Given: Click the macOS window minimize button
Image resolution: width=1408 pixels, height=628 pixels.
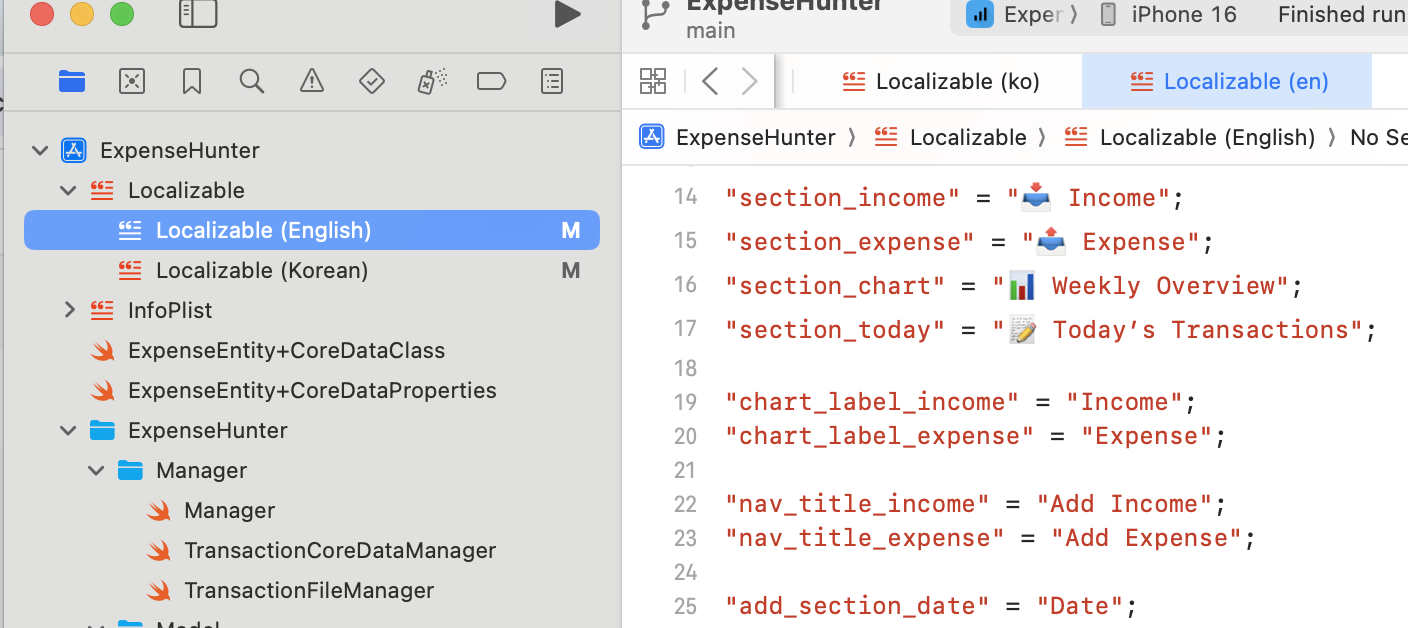Looking at the screenshot, I should click(81, 14).
